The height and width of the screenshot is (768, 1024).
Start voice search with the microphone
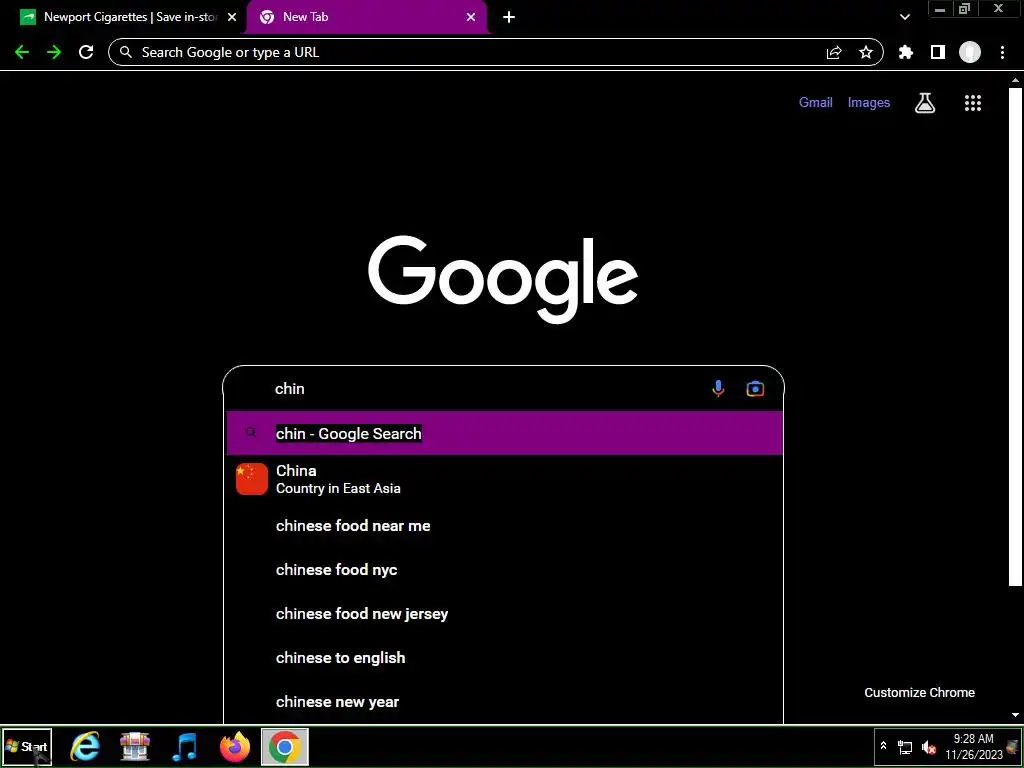pyautogui.click(x=718, y=389)
